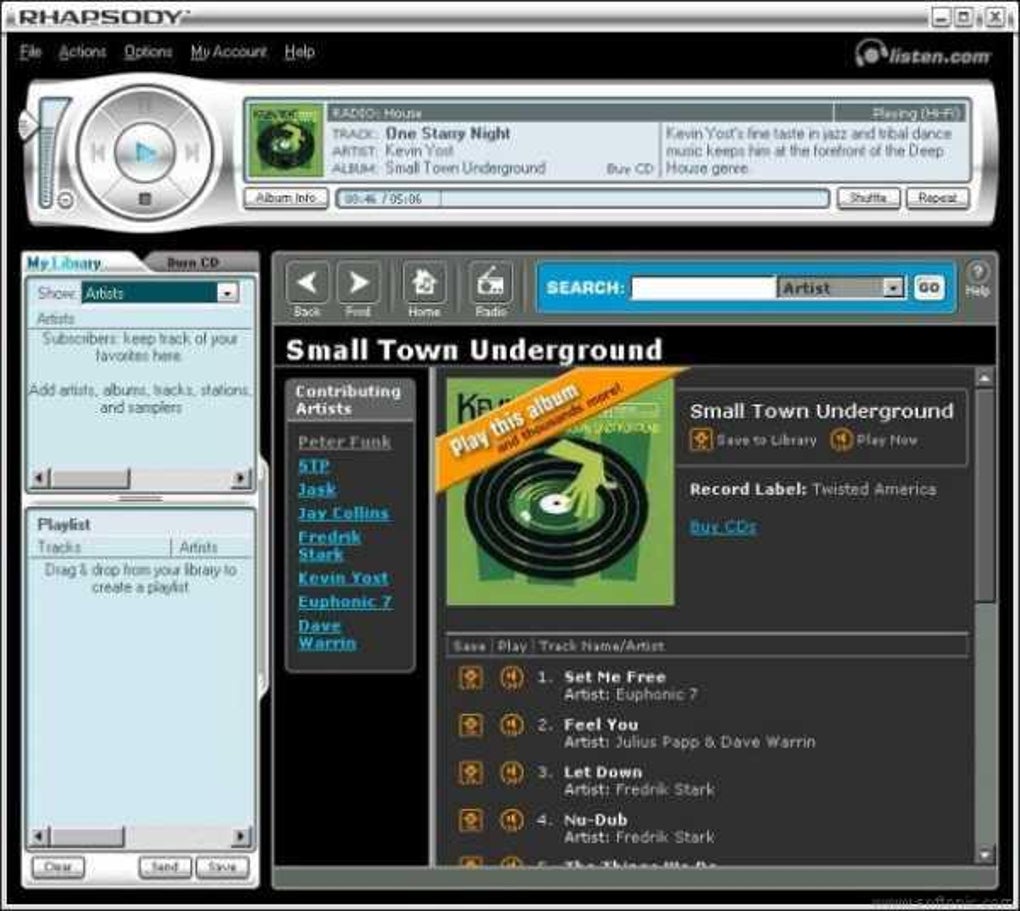Click the Album Info button
The image size is (1020, 911).
click(x=286, y=198)
